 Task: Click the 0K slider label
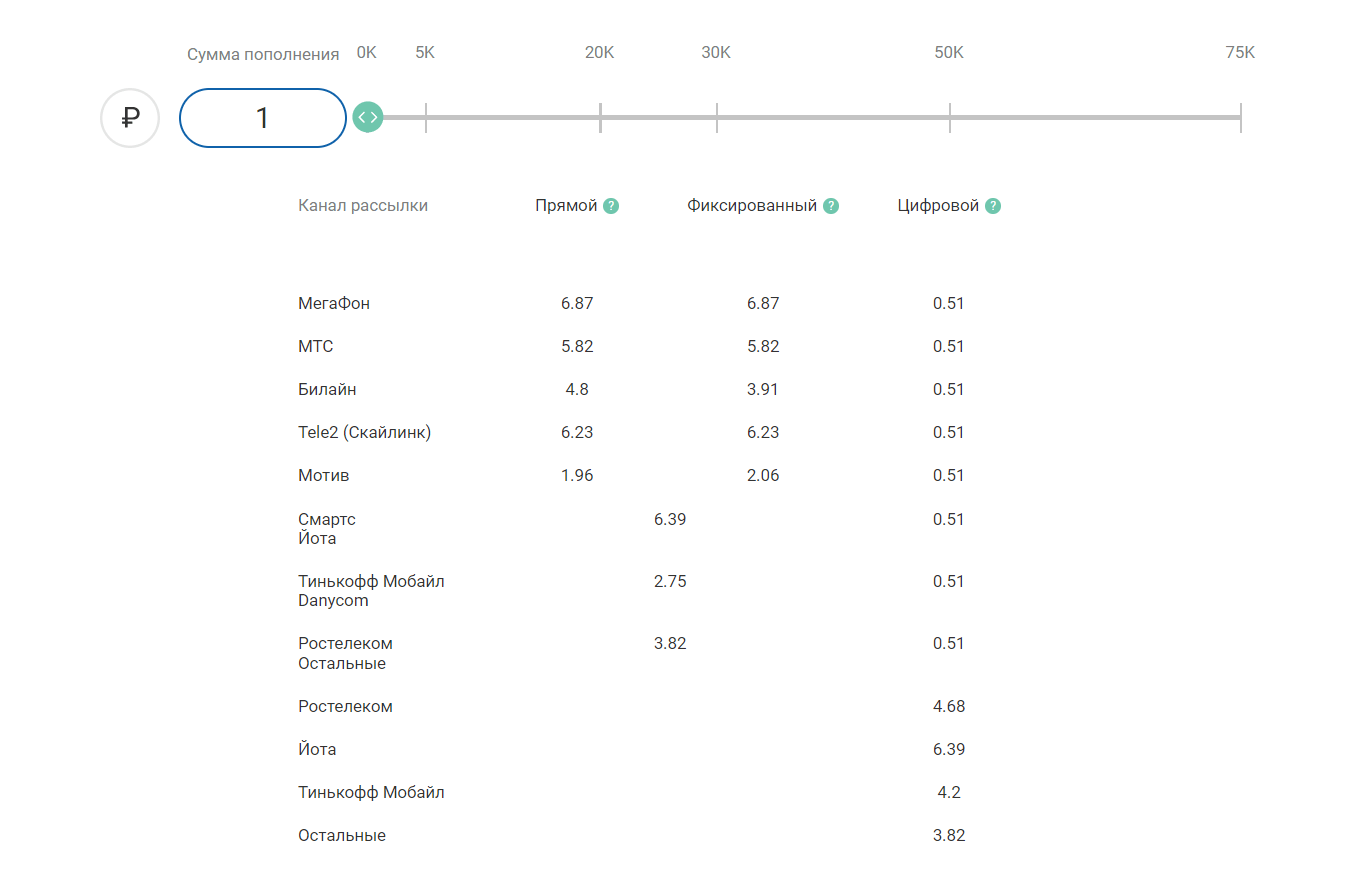click(367, 52)
